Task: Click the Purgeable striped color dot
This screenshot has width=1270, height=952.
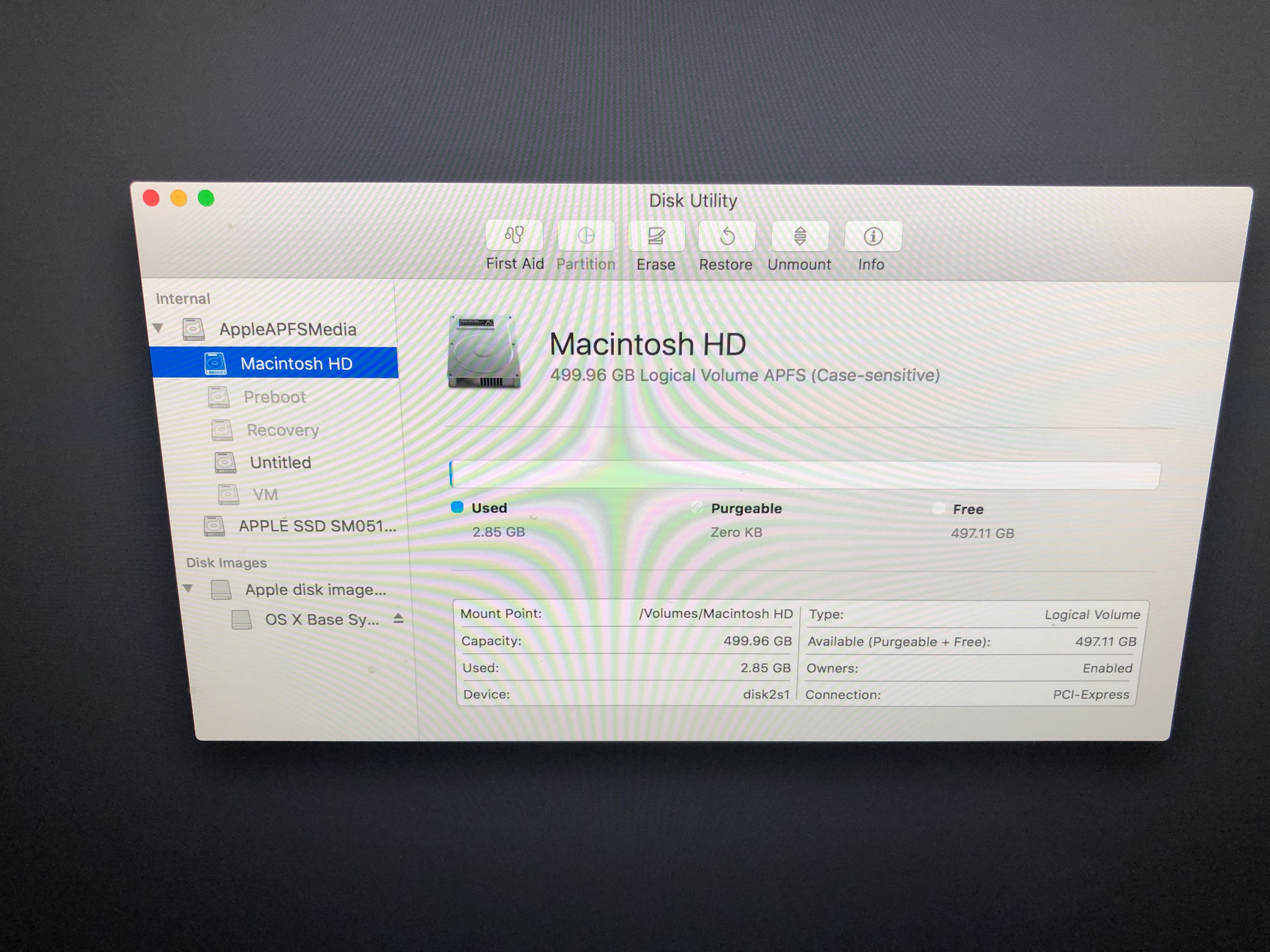Action: 697,507
